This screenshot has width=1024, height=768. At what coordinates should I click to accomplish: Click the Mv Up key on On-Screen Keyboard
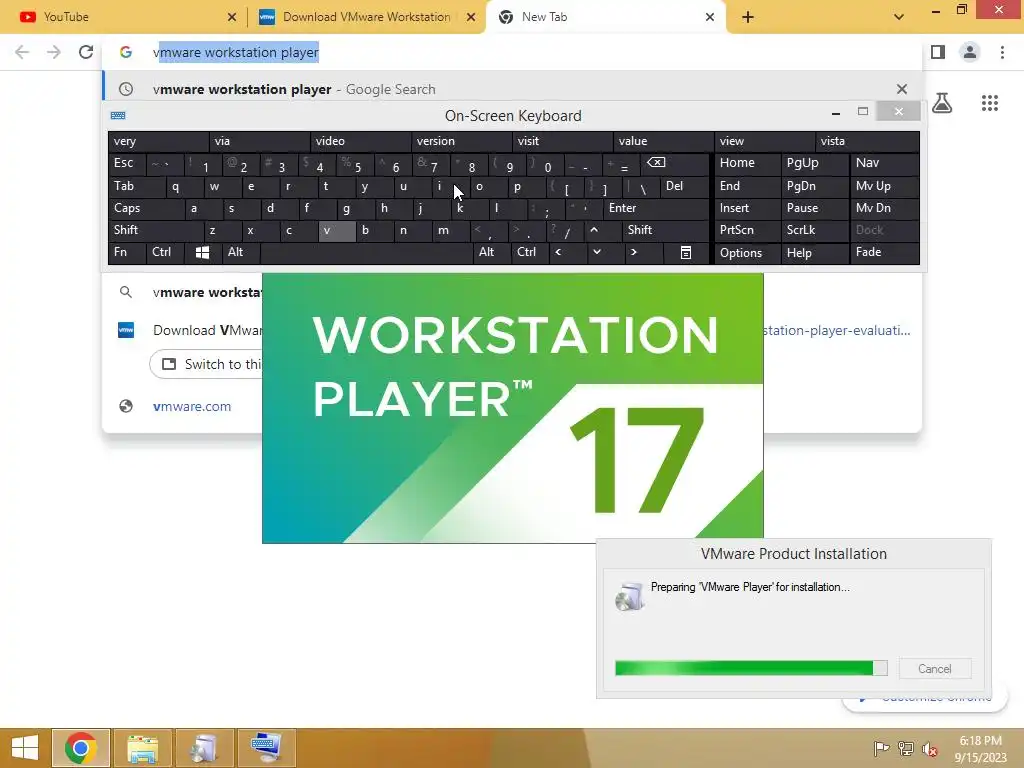point(884,186)
